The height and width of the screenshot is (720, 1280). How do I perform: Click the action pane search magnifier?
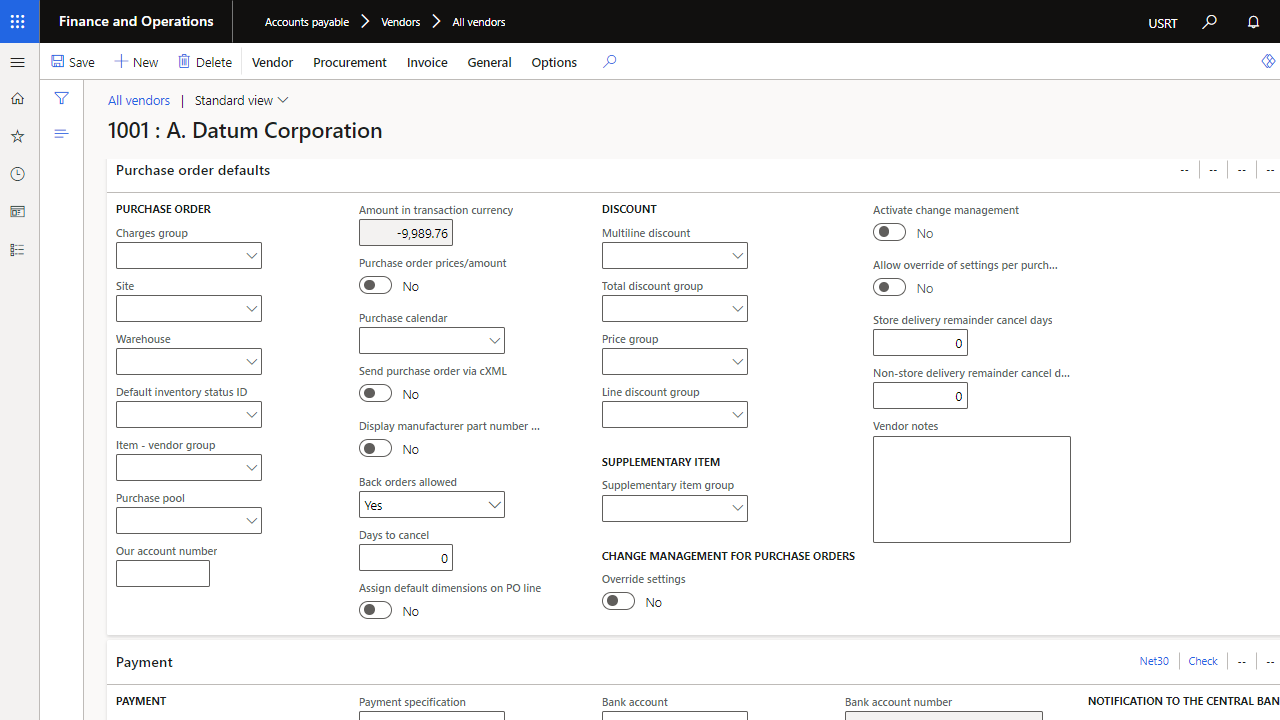(609, 62)
